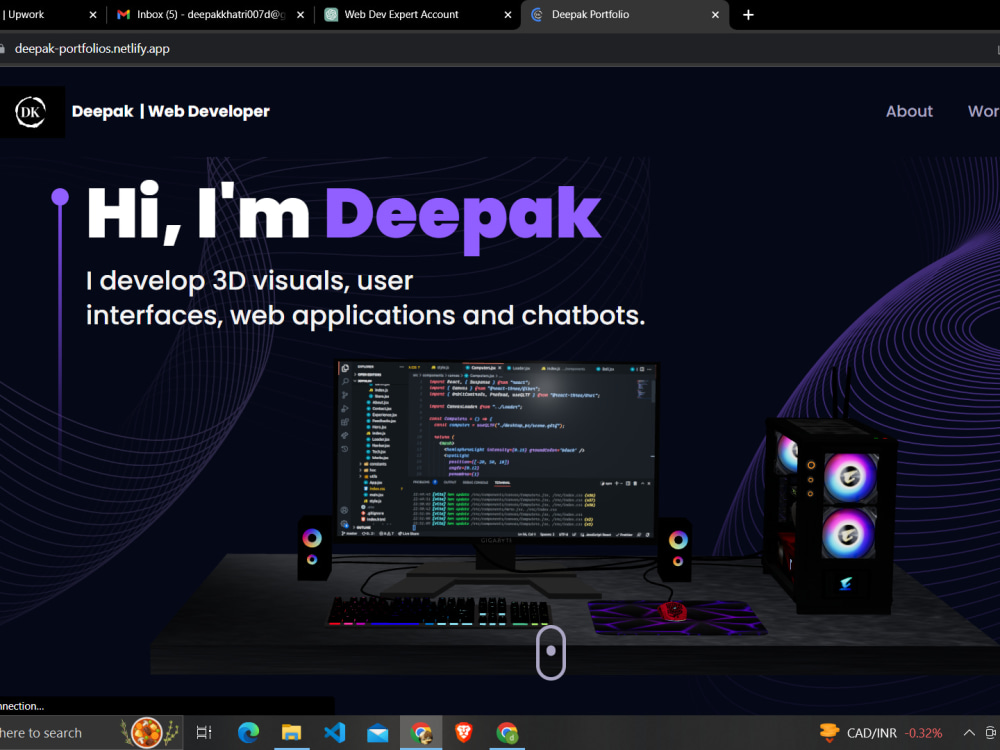Click the Gmail favicon on the Inbox tab
This screenshot has height=750, width=1000.
click(123, 15)
